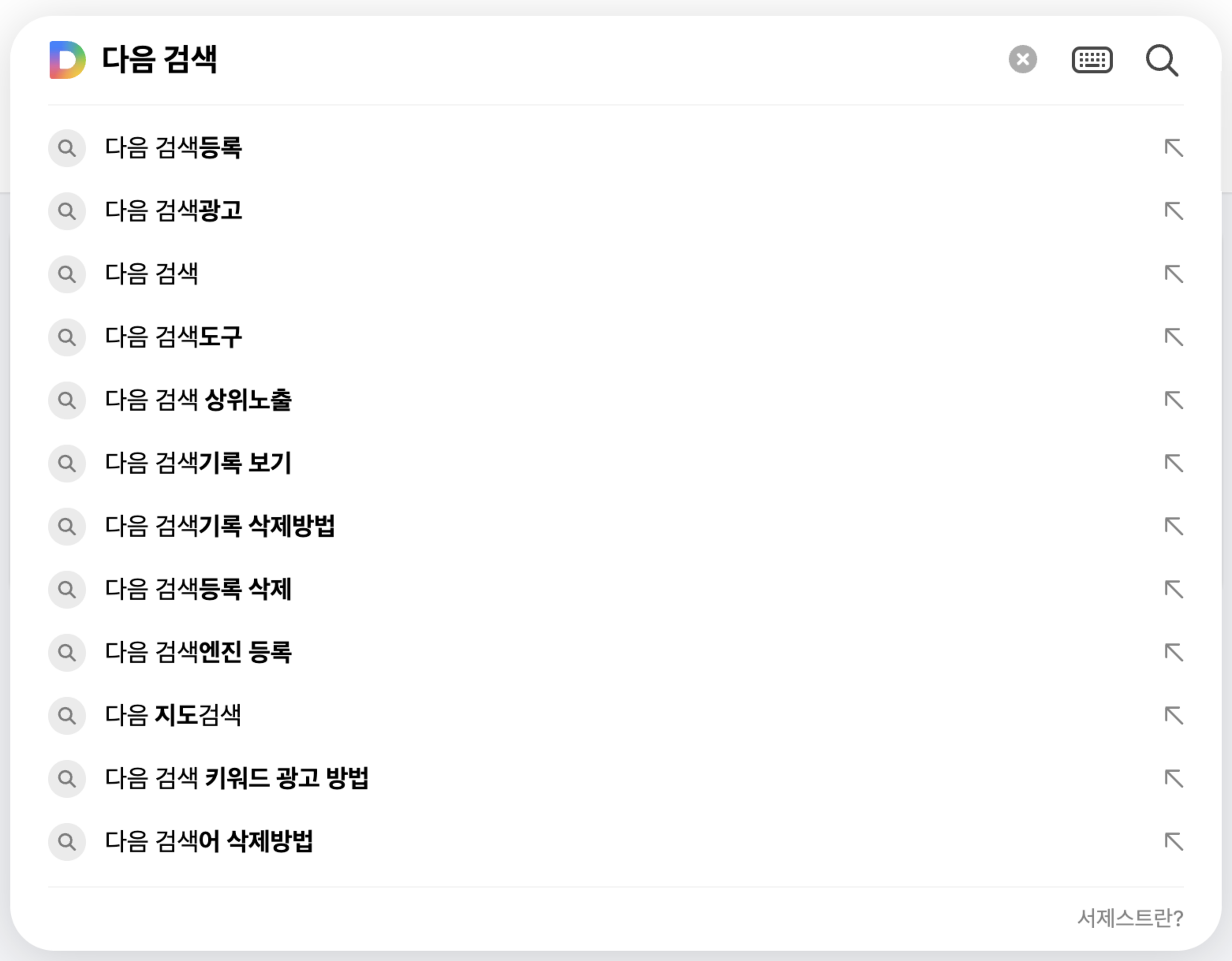Open the virtual keyboard input tool

(x=1092, y=60)
